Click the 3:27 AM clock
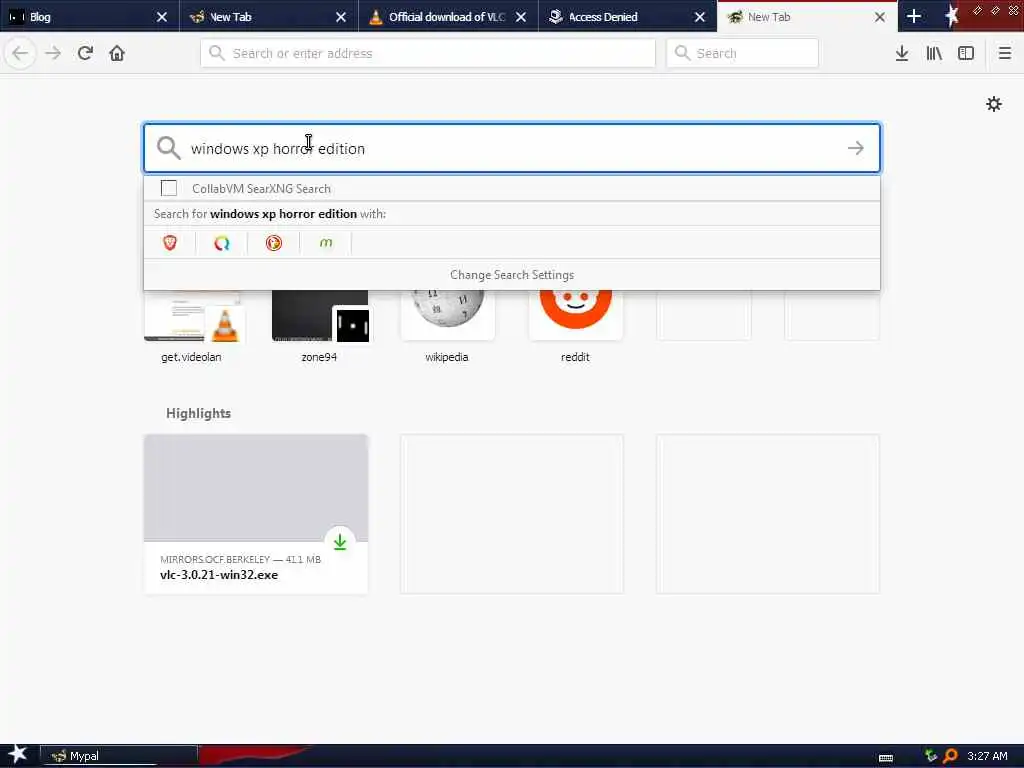Image resolution: width=1024 pixels, height=768 pixels. click(987, 756)
